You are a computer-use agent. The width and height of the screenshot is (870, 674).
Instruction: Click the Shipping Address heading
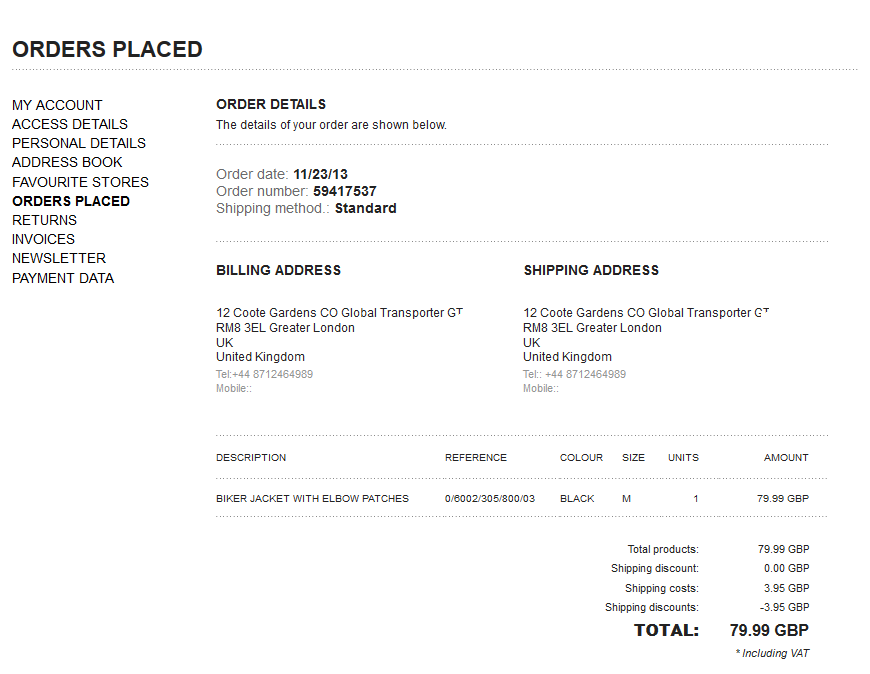(x=591, y=270)
